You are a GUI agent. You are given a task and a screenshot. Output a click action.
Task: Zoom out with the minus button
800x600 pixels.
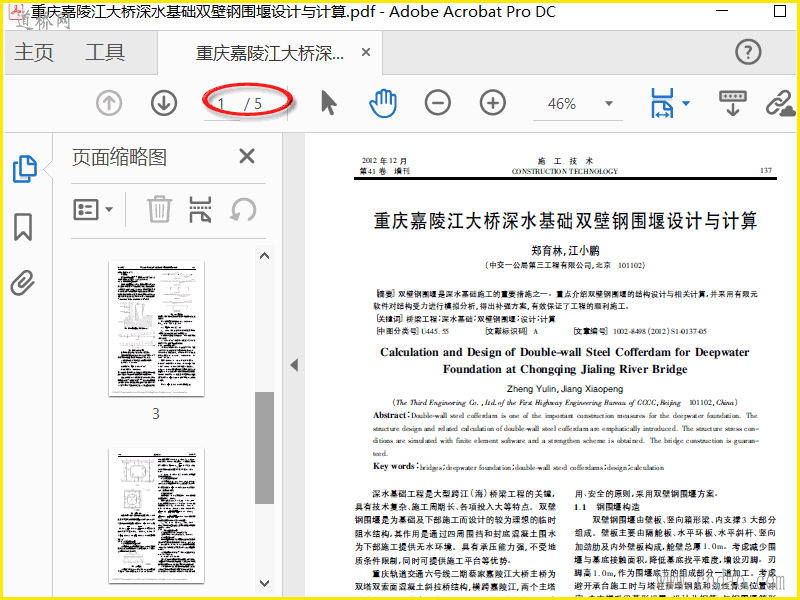coord(438,103)
